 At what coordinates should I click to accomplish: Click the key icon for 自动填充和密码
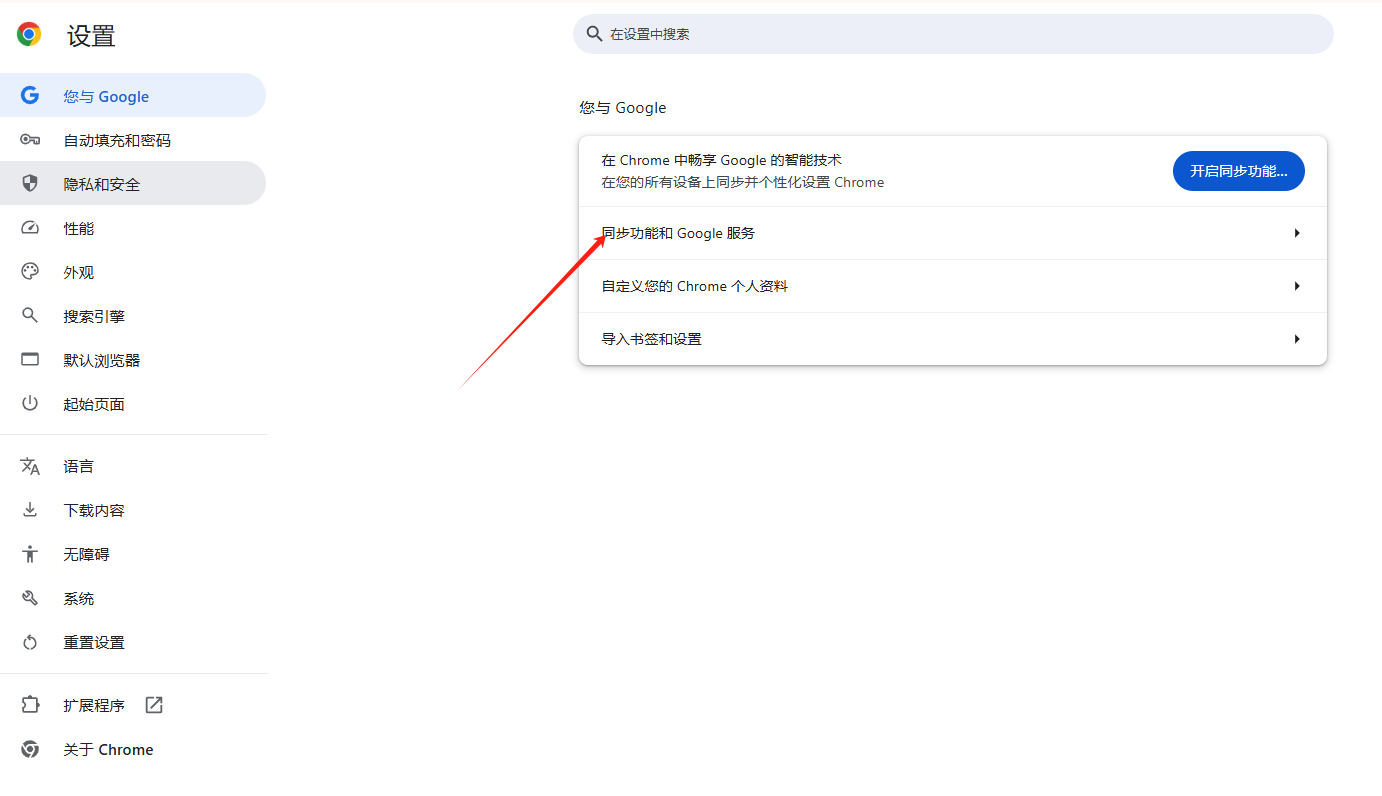pyautogui.click(x=30, y=140)
